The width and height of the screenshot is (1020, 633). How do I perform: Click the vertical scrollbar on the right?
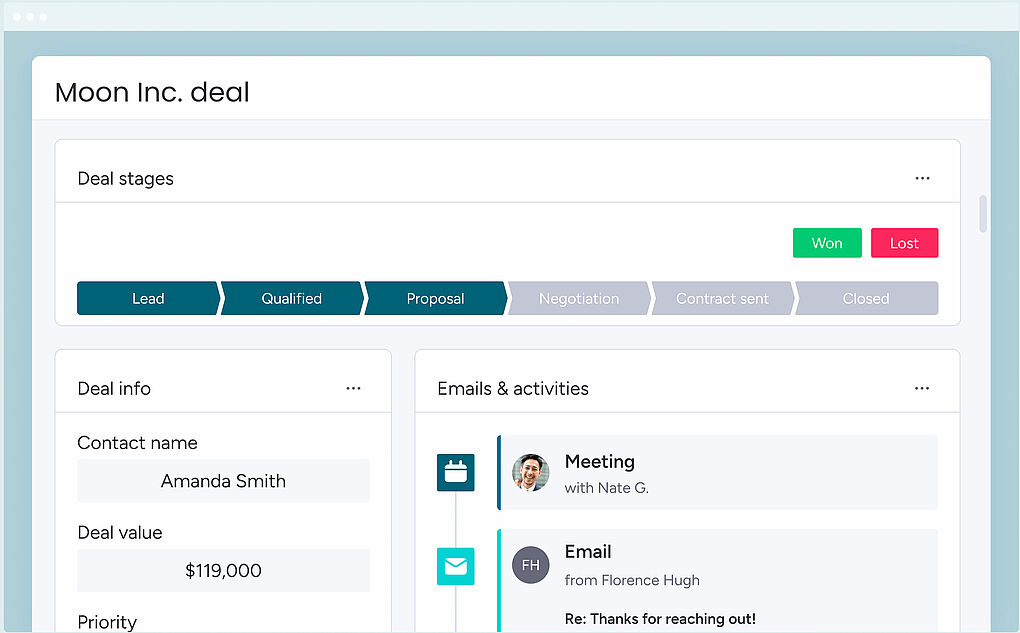pos(983,214)
